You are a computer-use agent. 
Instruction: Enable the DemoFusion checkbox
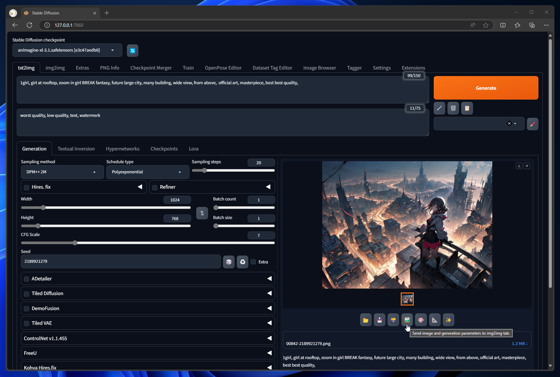pyautogui.click(x=26, y=308)
